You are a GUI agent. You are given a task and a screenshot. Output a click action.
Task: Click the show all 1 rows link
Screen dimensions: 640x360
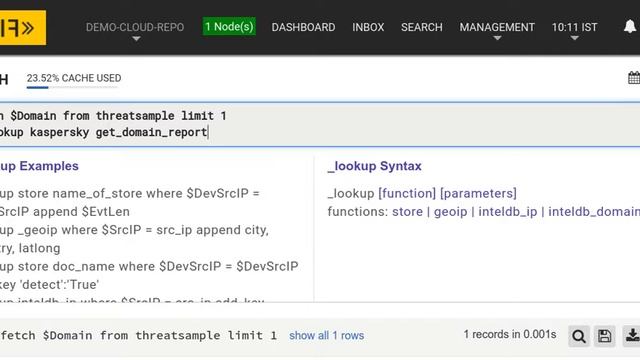[327, 336]
